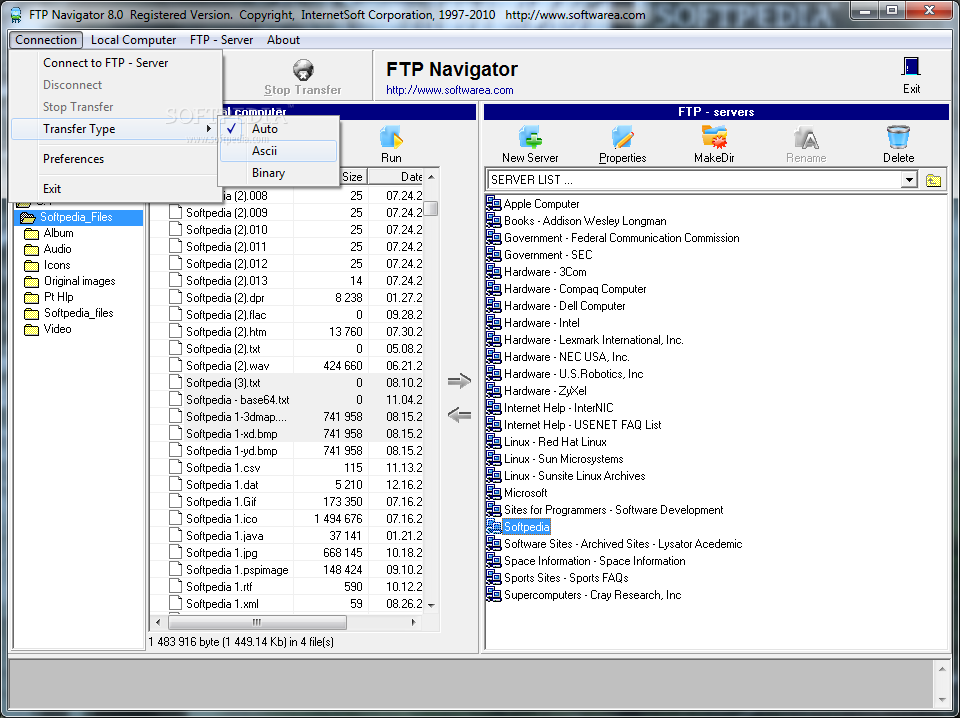
Task: Select the Original images folder
Action: point(79,281)
